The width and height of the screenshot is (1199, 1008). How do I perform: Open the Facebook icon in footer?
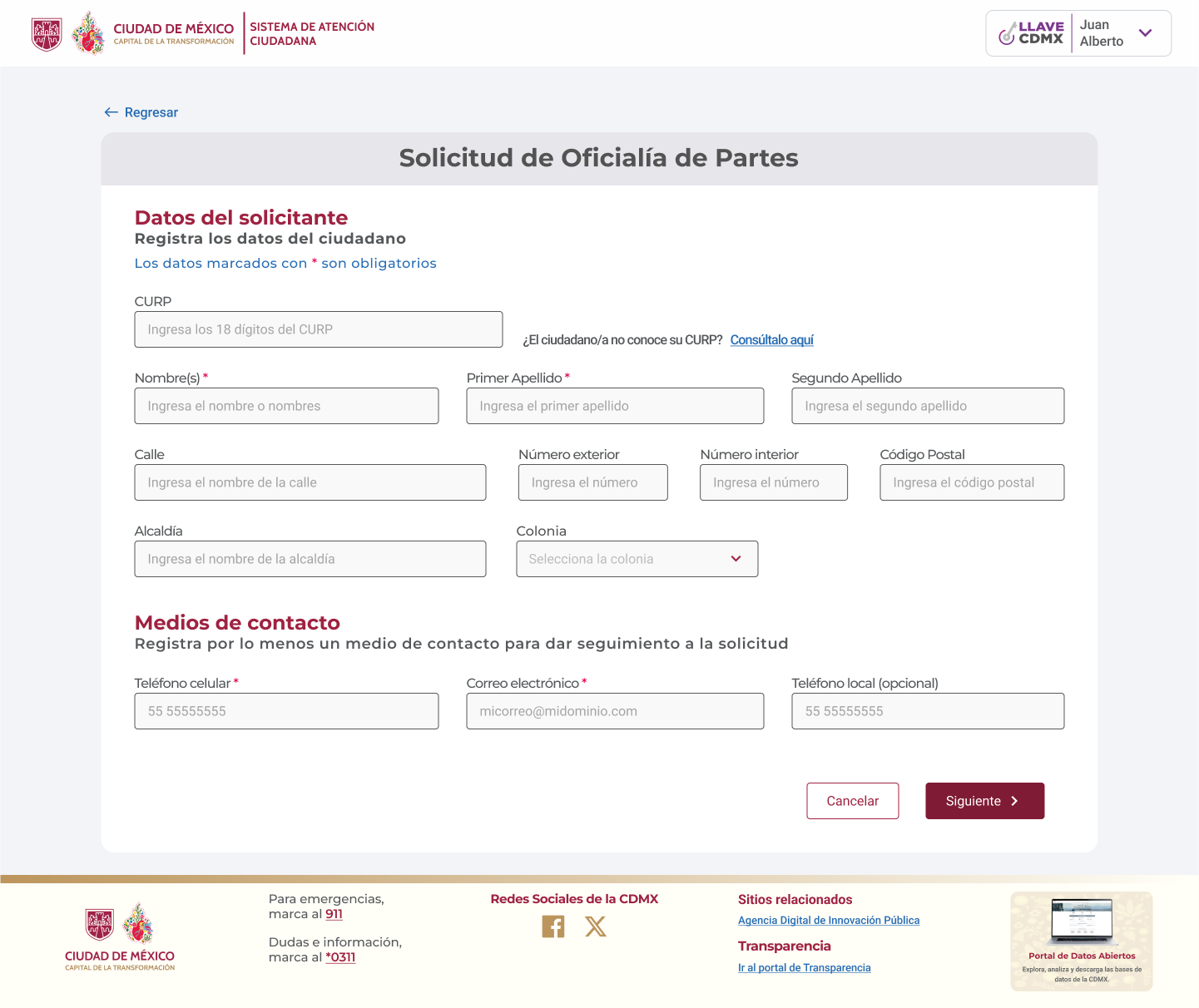553,926
